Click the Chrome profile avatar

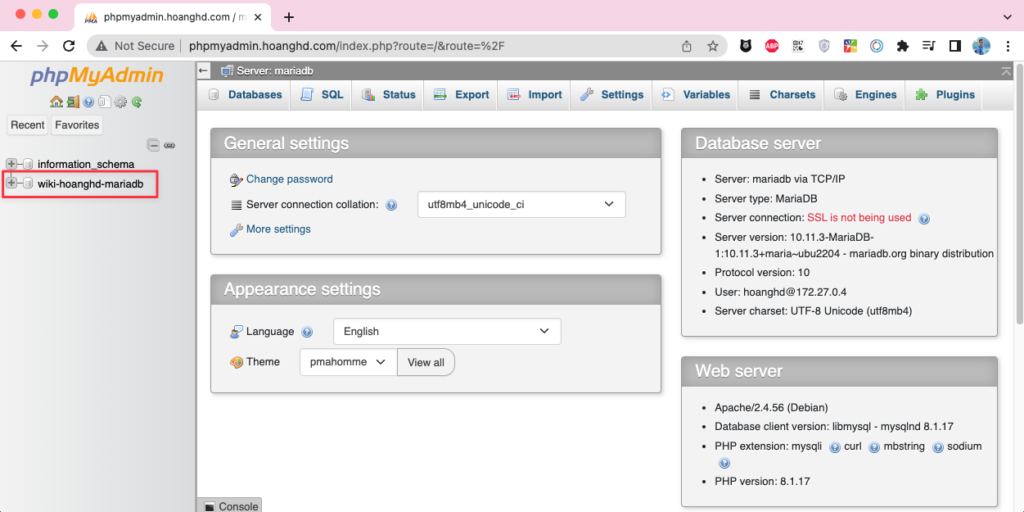[981, 46]
